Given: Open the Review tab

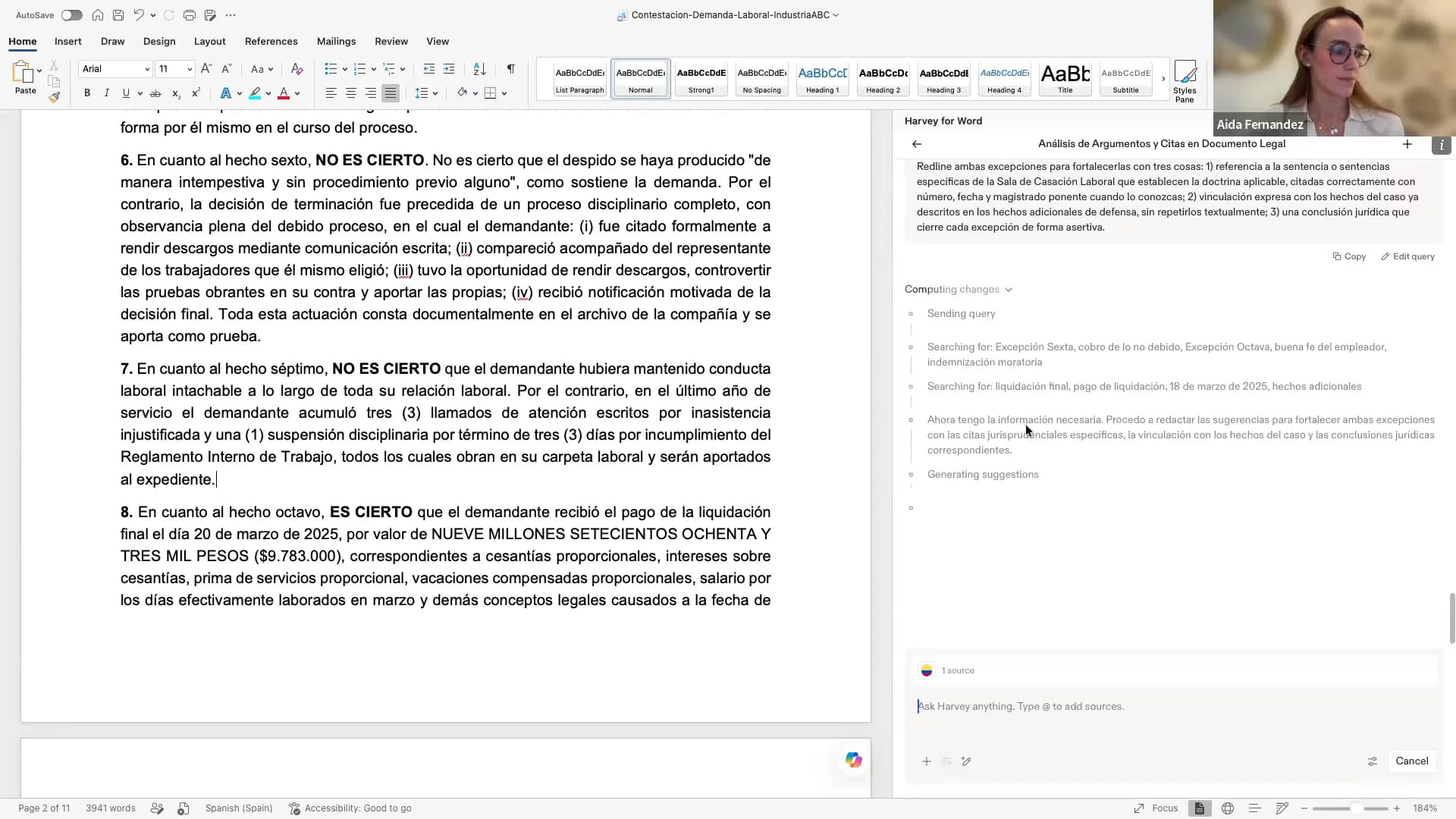Looking at the screenshot, I should (x=391, y=41).
